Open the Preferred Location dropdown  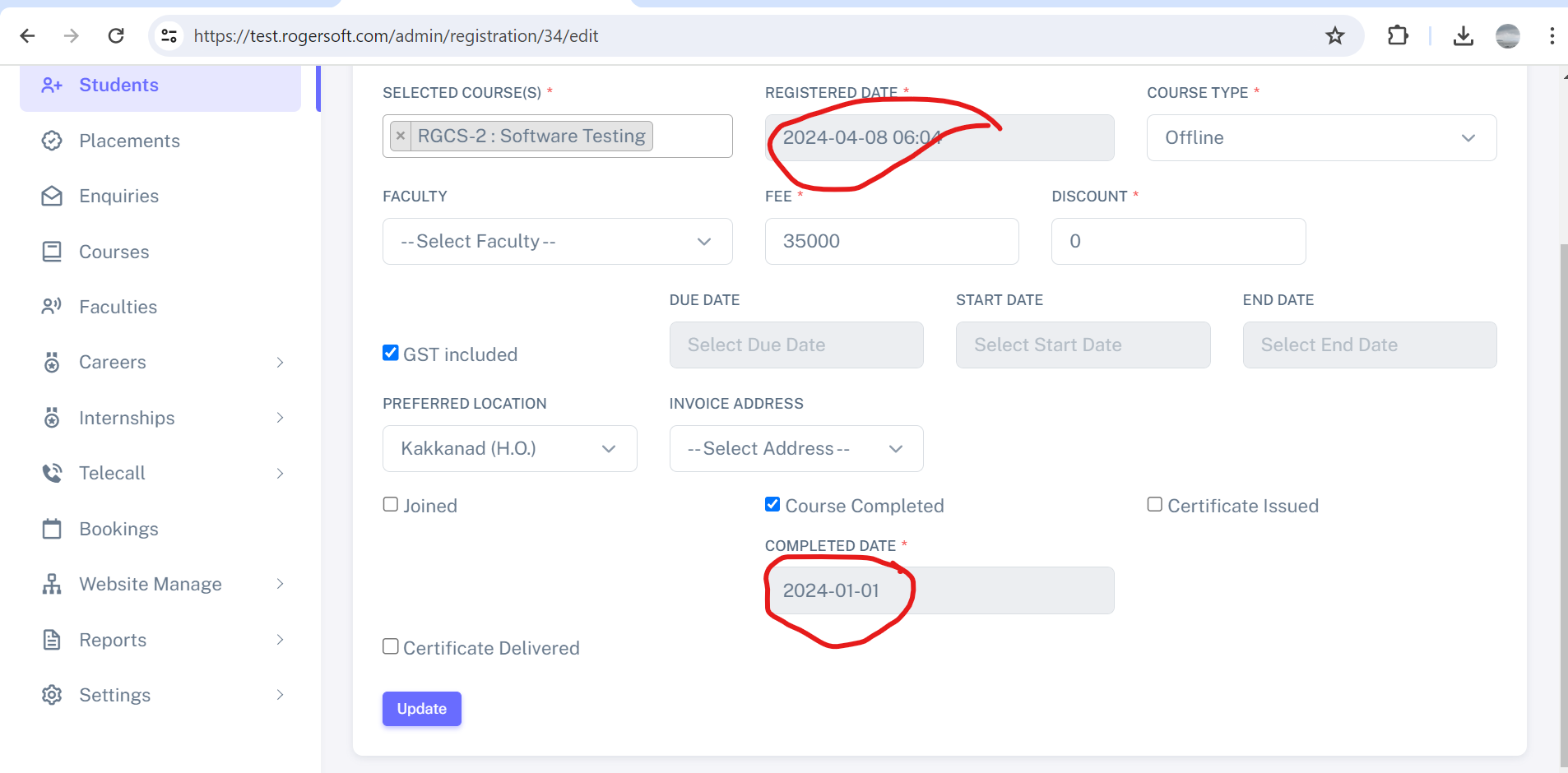point(509,448)
